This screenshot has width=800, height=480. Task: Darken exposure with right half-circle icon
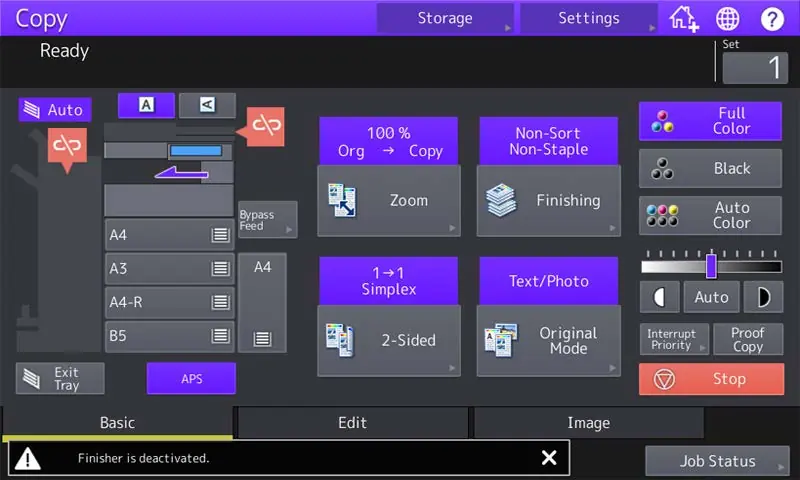pyautogui.click(x=763, y=297)
